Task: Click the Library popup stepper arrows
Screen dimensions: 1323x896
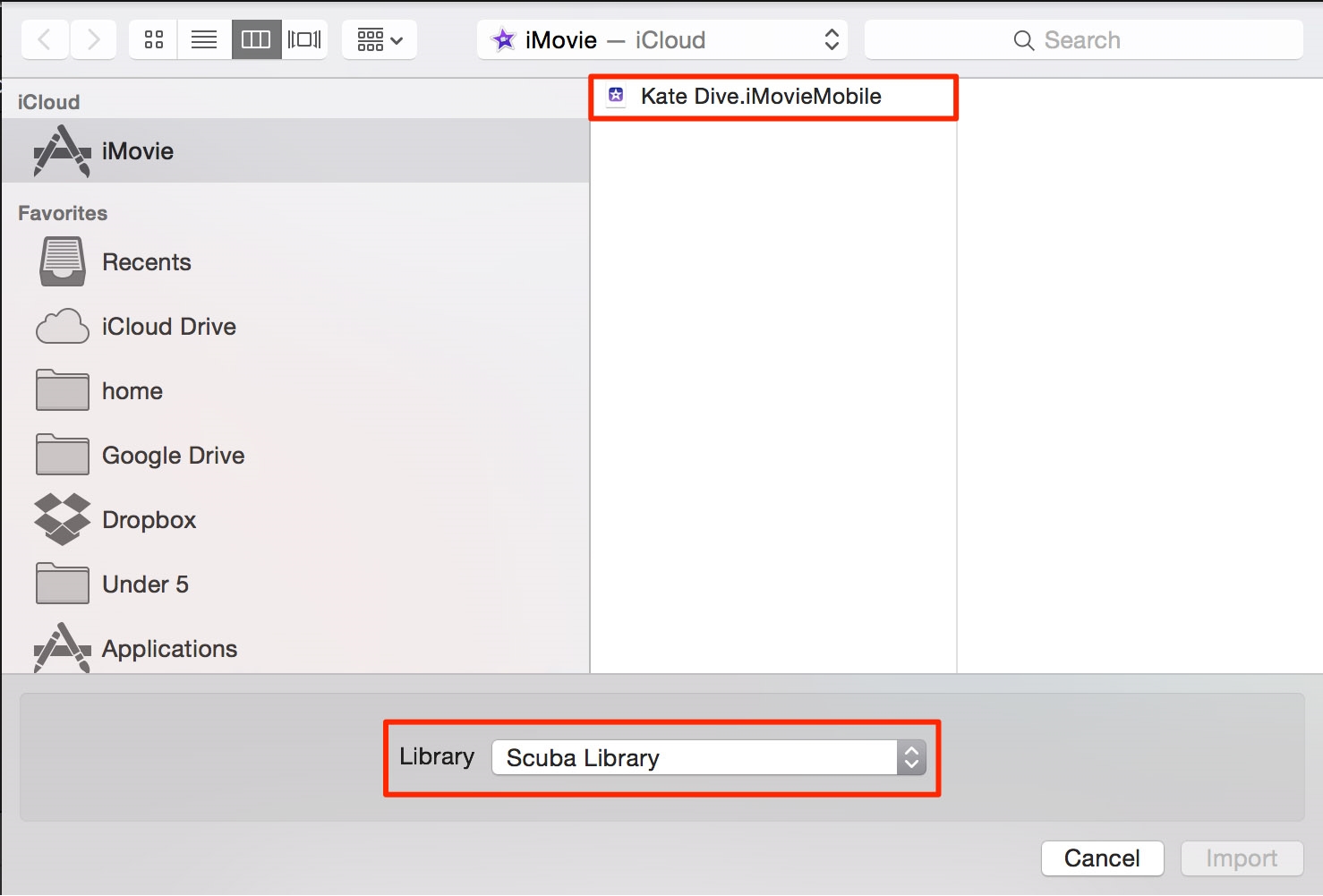Action: (911, 758)
